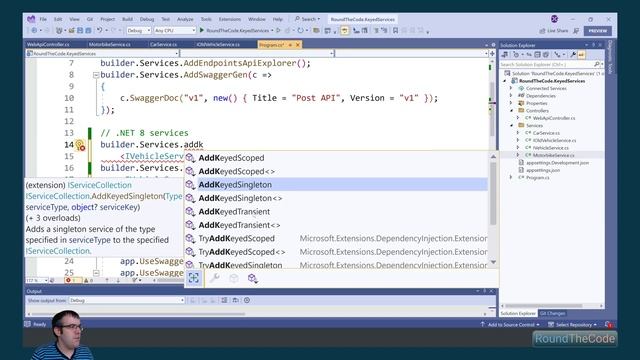Screen dimensions: 640x360
Task: Switch to WebApiController.cs tab
Action: [x=48, y=44]
